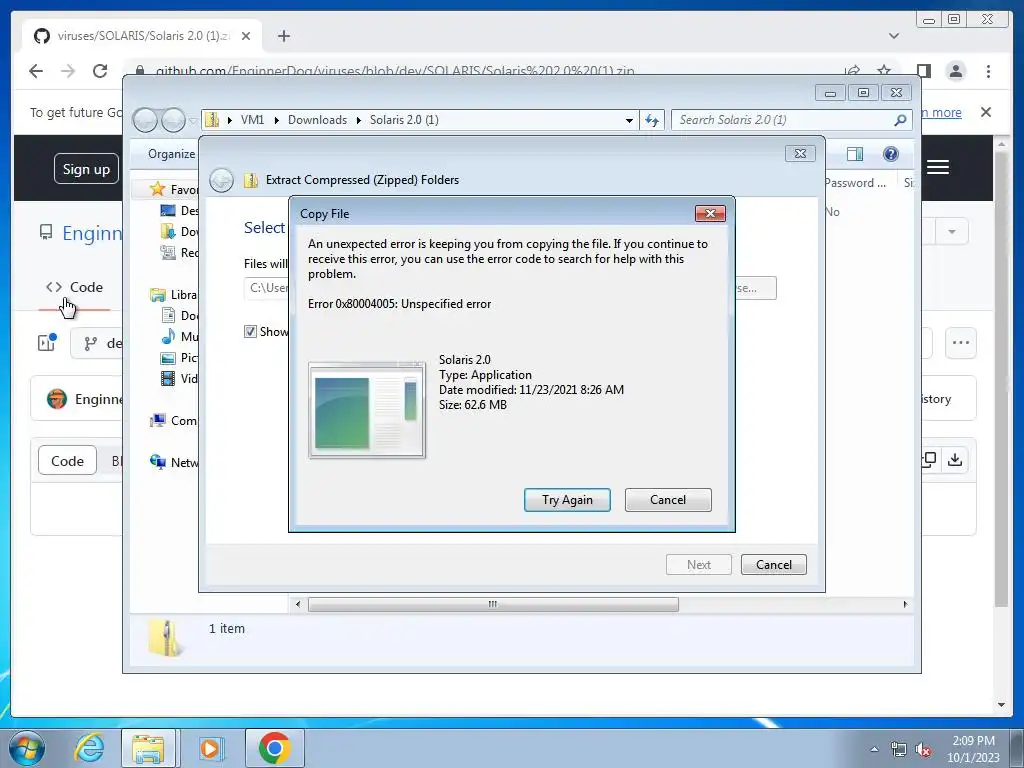This screenshot has width=1024, height=768.
Task: Close the Copy File dialog with red X
Action: click(x=710, y=214)
